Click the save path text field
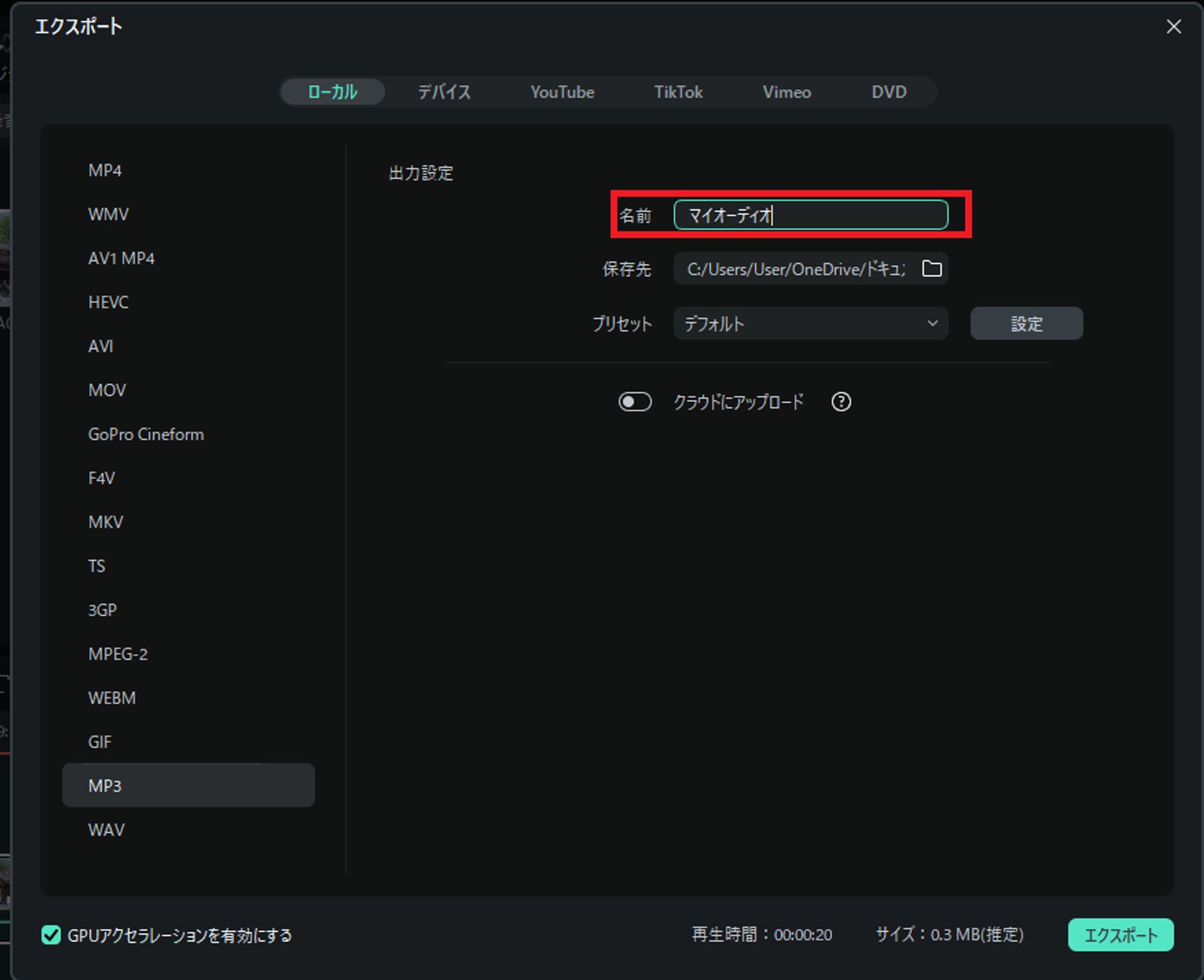This screenshot has height=980, width=1204. 794,269
